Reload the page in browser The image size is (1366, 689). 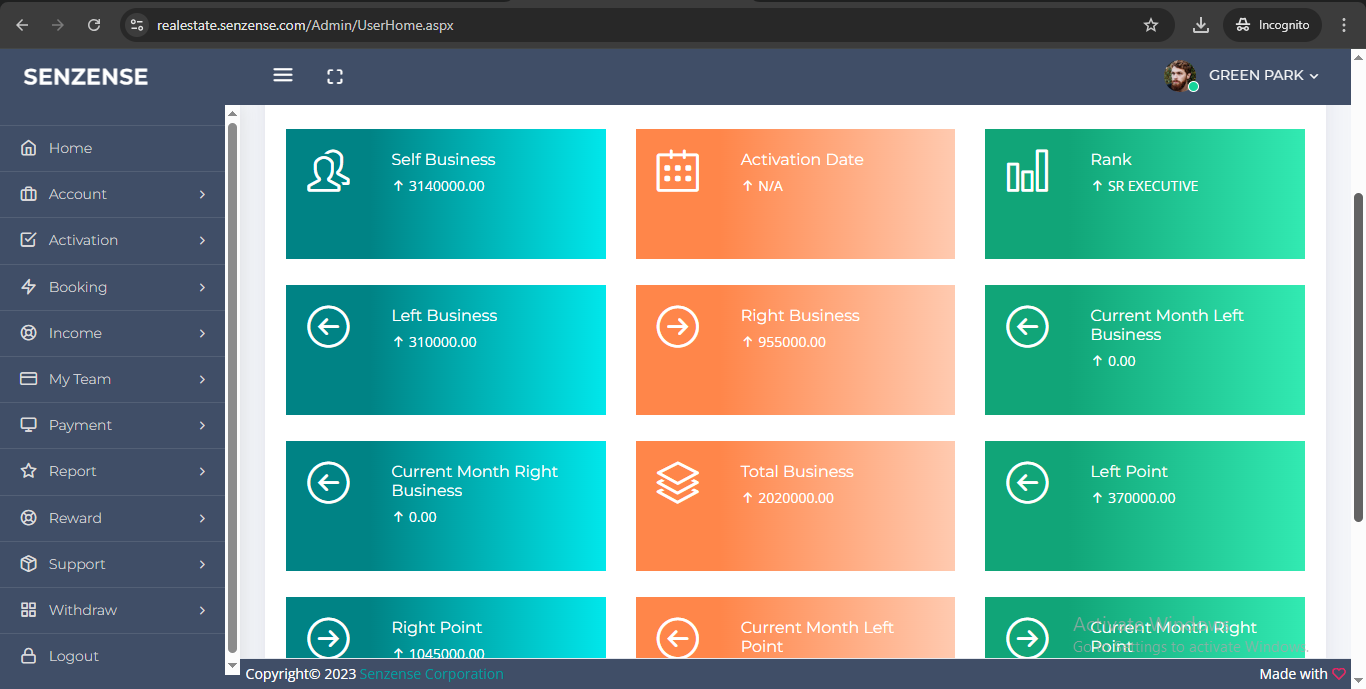pos(94,25)
